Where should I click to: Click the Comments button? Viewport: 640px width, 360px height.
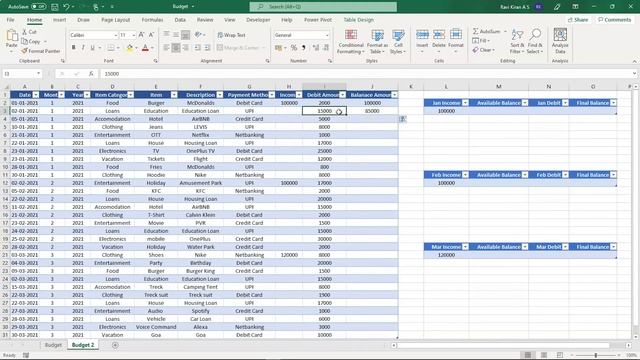[614, 20]
